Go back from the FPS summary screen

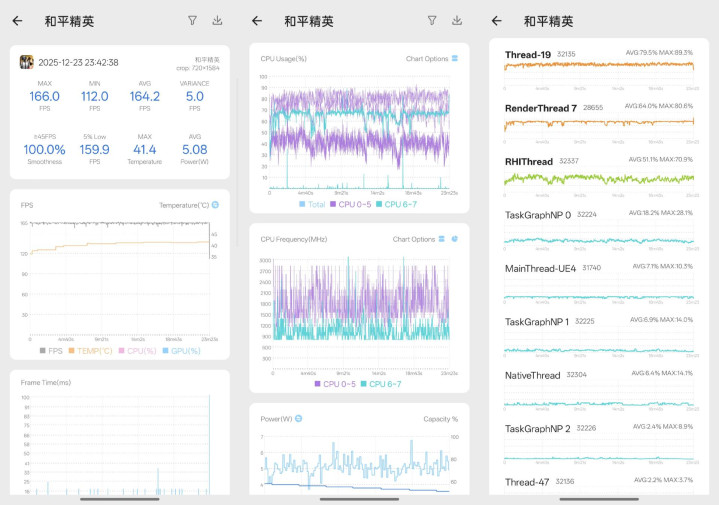tap(17, 20)
